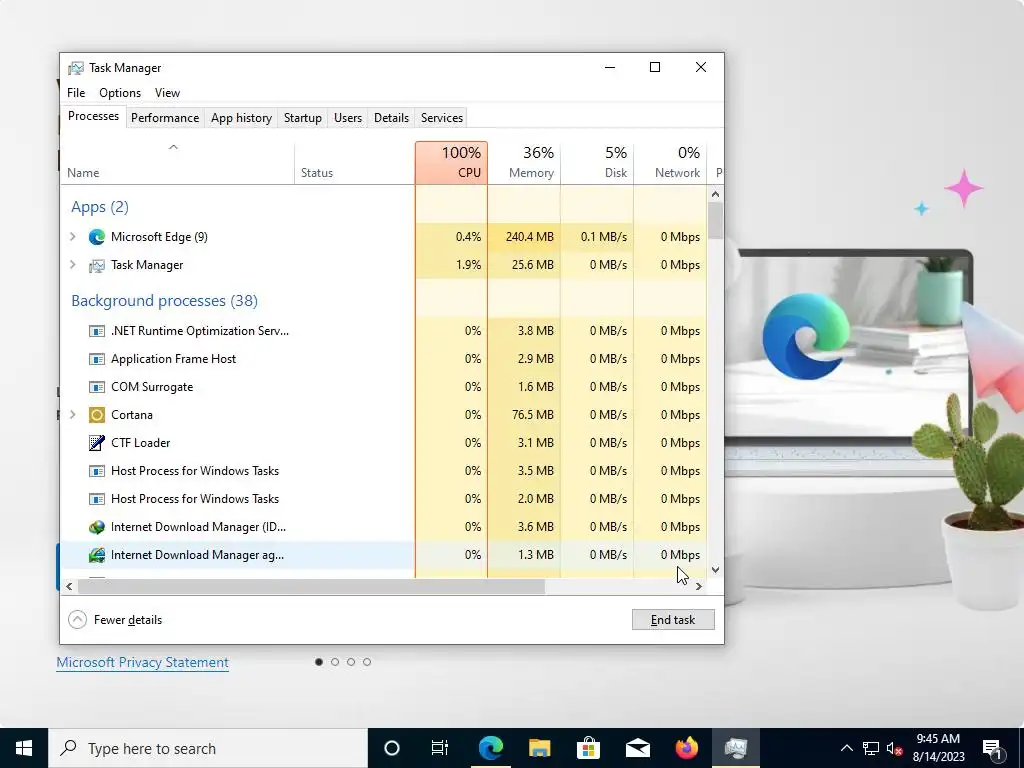Image resolution: width=1024 pixels, height=768 pixels.
Task: Click the Task Manager title bar icon
Action: pyautogui.click(x=76, y=68)
